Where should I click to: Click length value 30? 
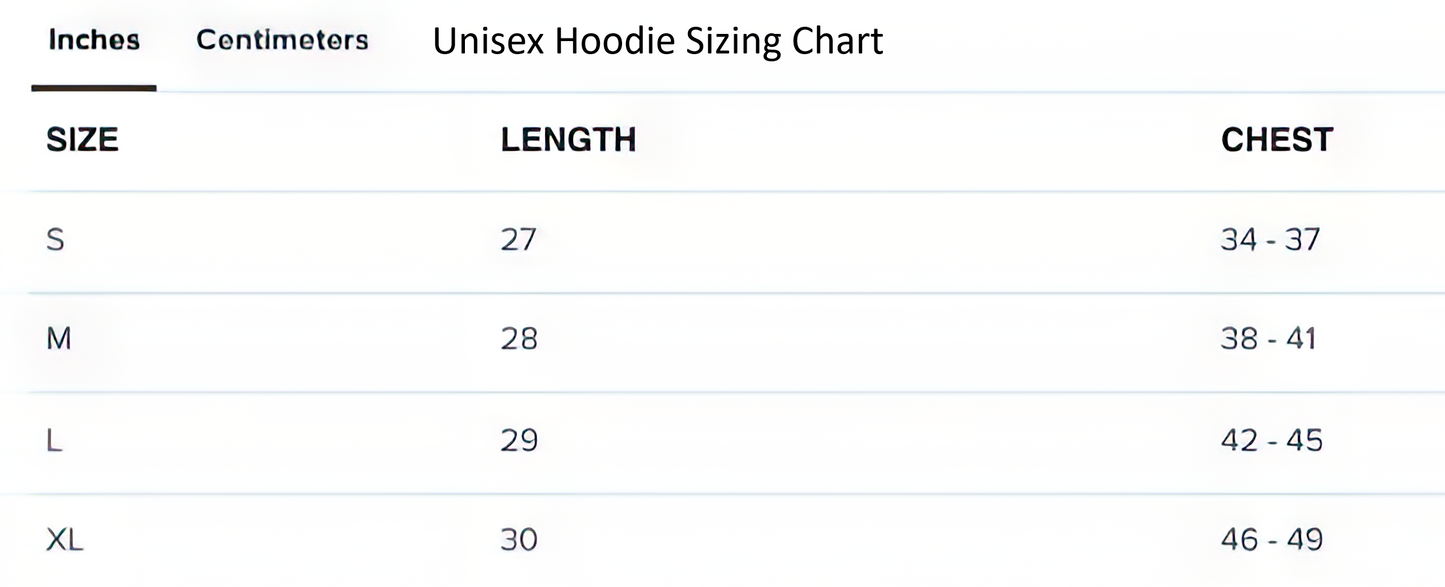point(519,540)
